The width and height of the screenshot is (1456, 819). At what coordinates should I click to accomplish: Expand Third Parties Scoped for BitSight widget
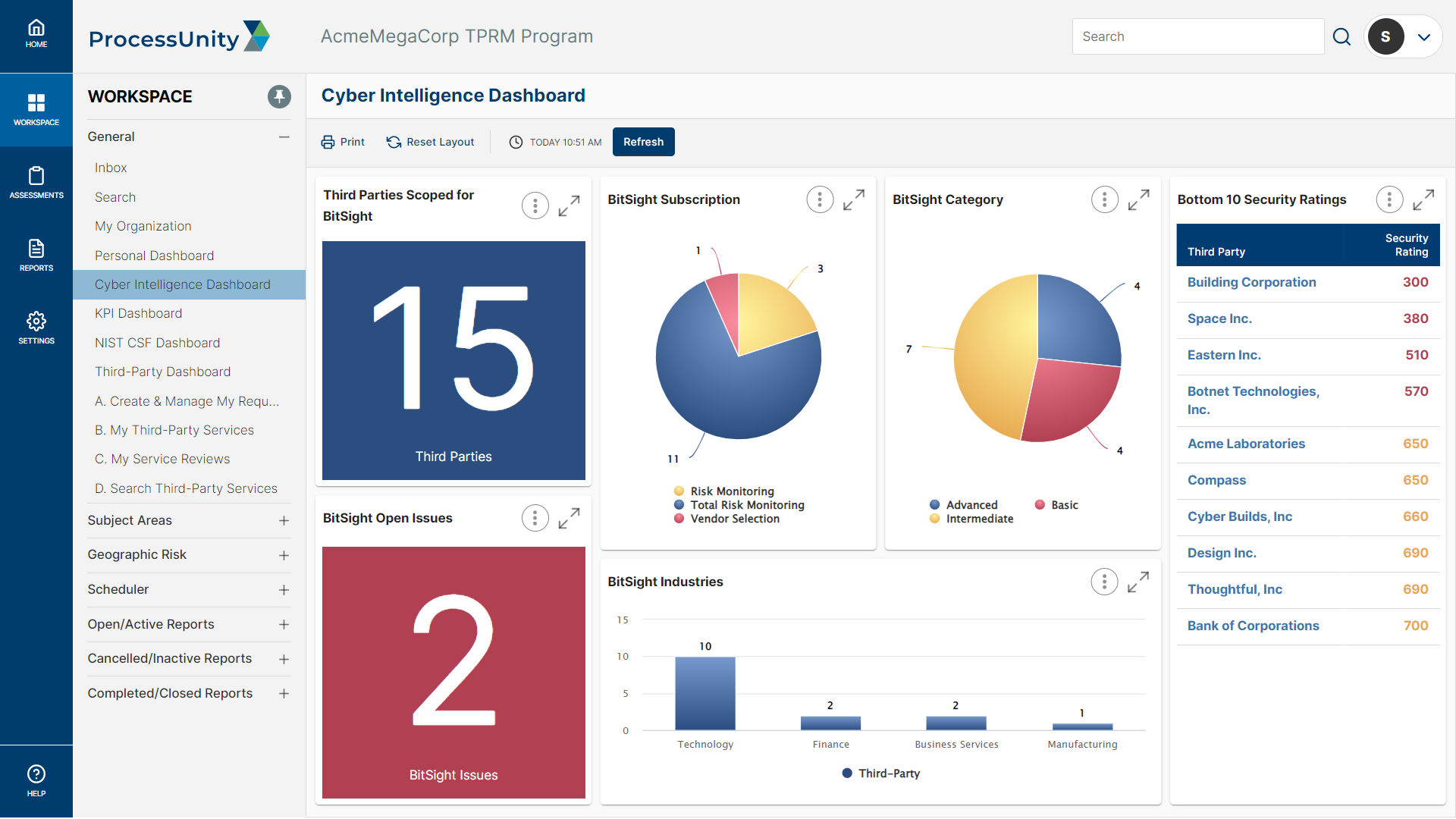click(569, 206)
